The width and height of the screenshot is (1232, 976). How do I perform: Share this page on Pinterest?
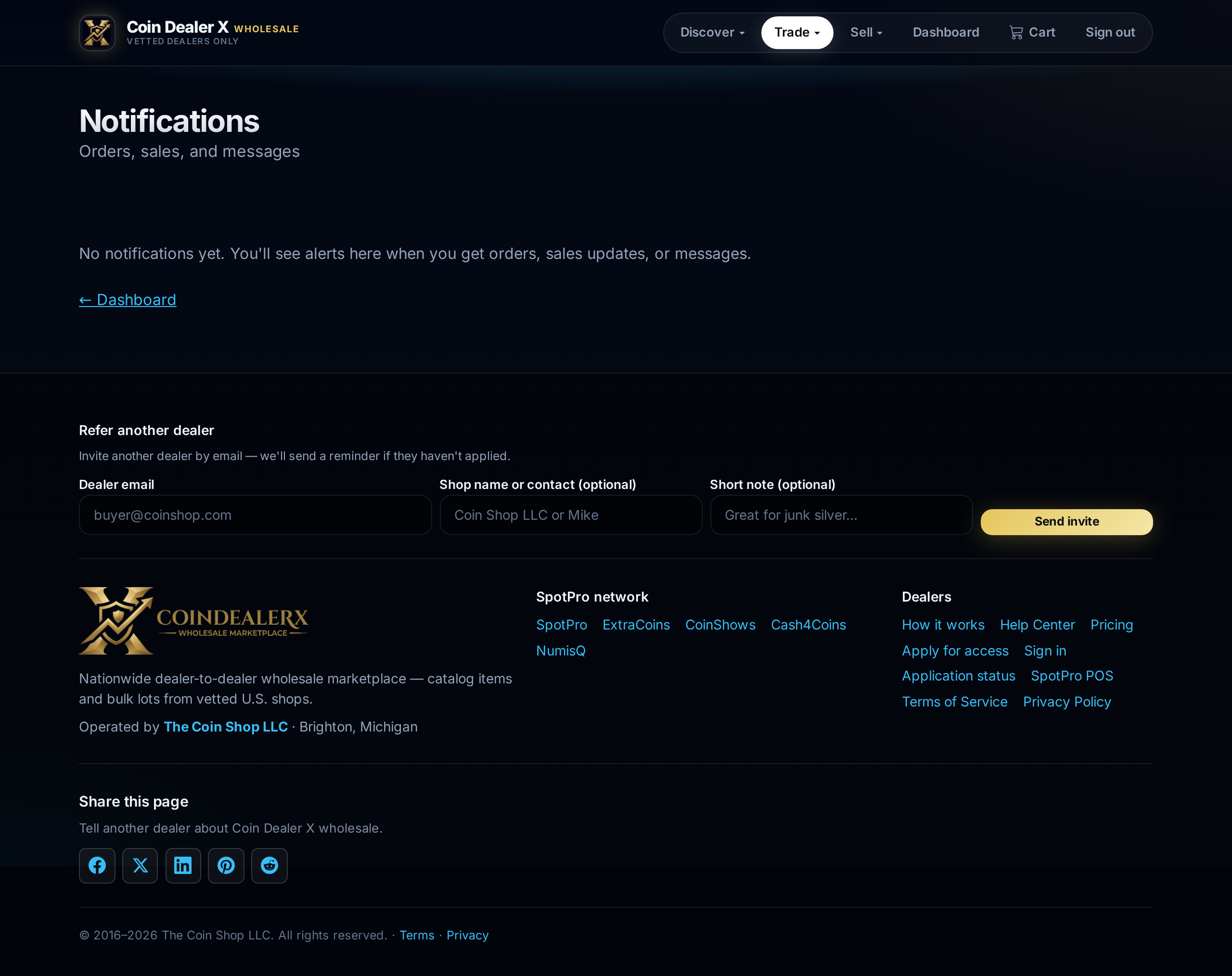(x=226, y=866)
